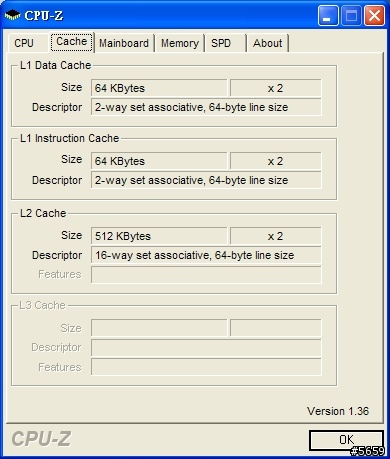Open the Mainboard tab
This screenshot has height=459, width=390.
pyautogui.click(x=124, y=43)
